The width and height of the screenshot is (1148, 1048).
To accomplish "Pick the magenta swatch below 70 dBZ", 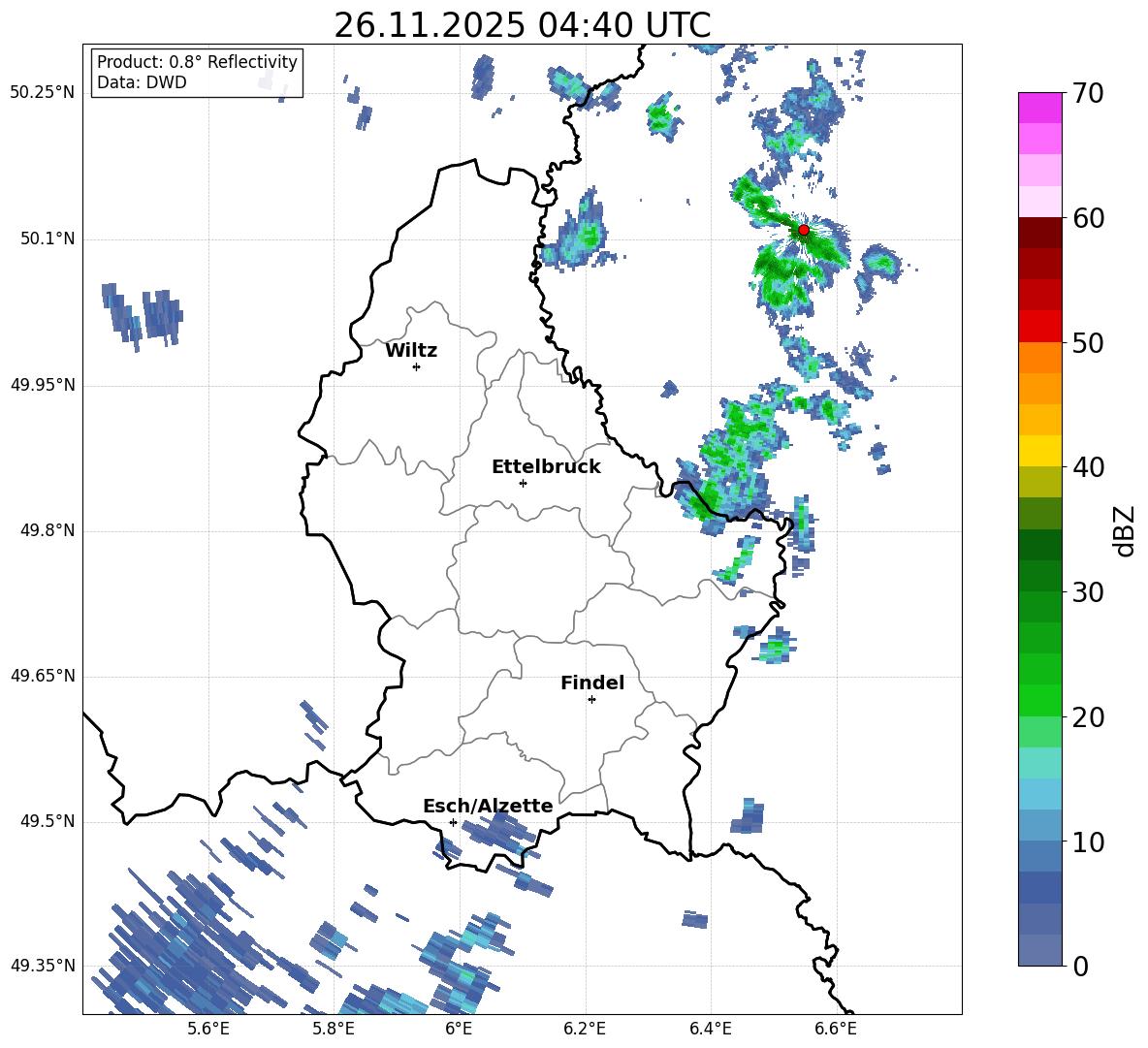I will pos(1039,108).
